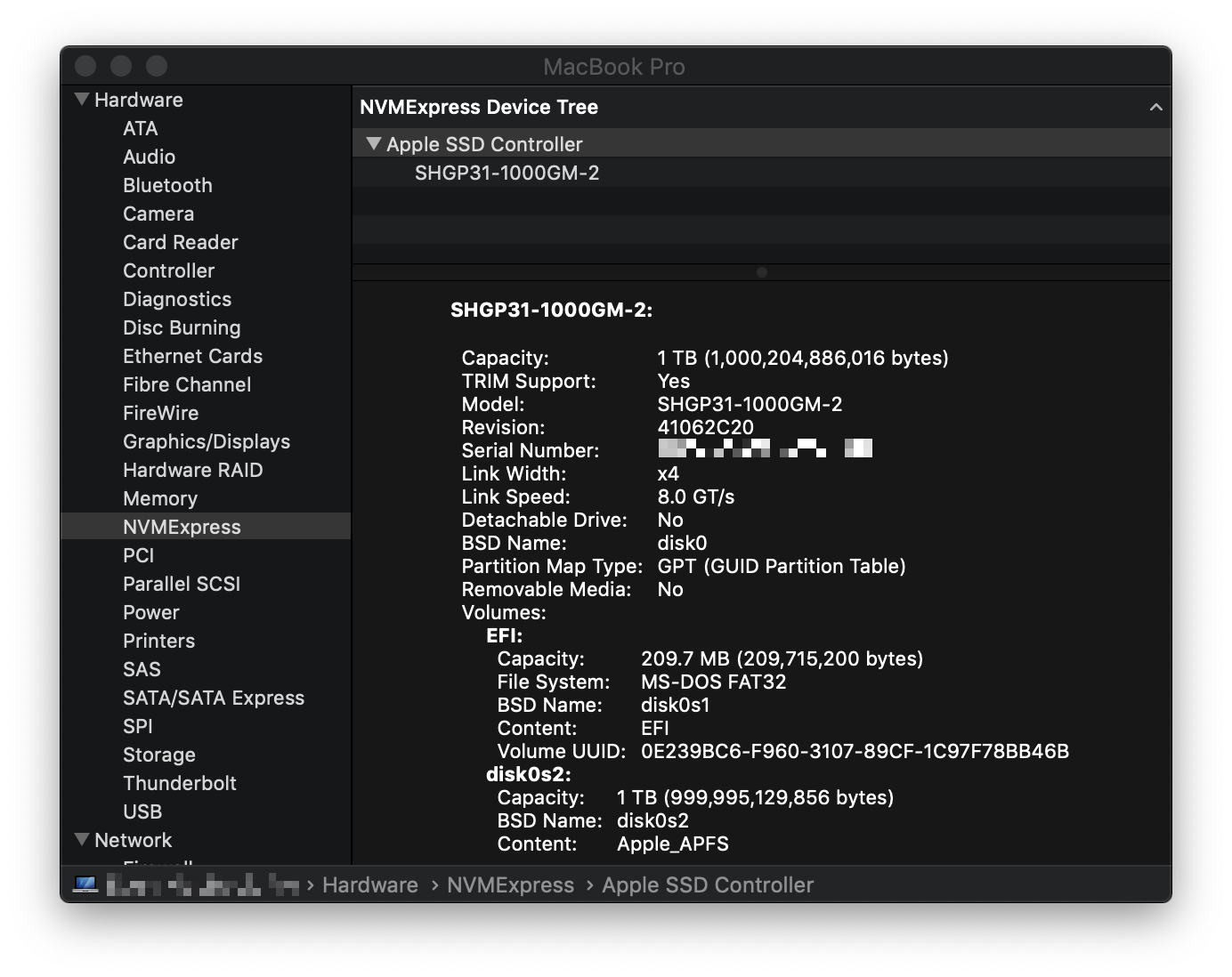Click the EFI: volume heading
This screenshot has width=1232, height=977.
point(505,635)
